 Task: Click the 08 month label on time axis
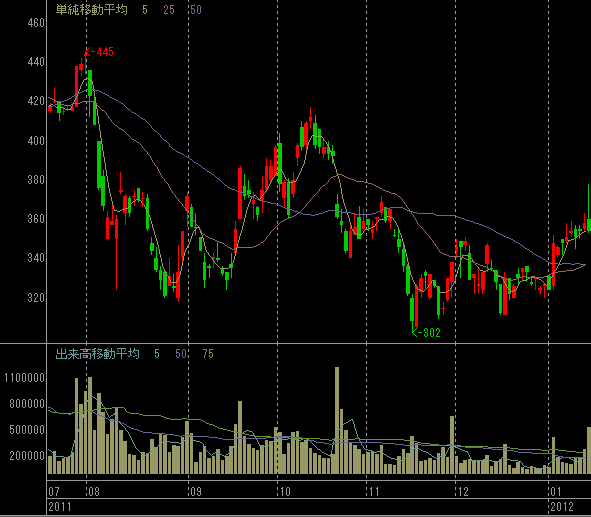93,491
